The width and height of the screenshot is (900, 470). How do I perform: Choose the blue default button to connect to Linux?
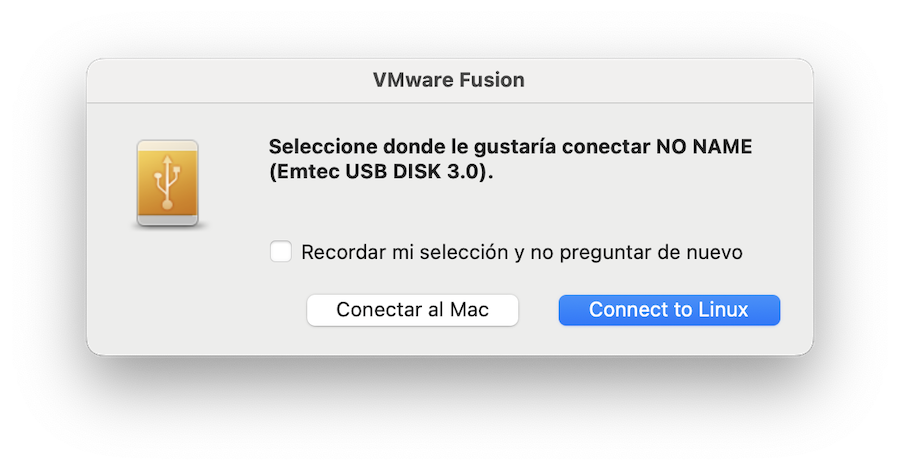[x=668, y=310]
